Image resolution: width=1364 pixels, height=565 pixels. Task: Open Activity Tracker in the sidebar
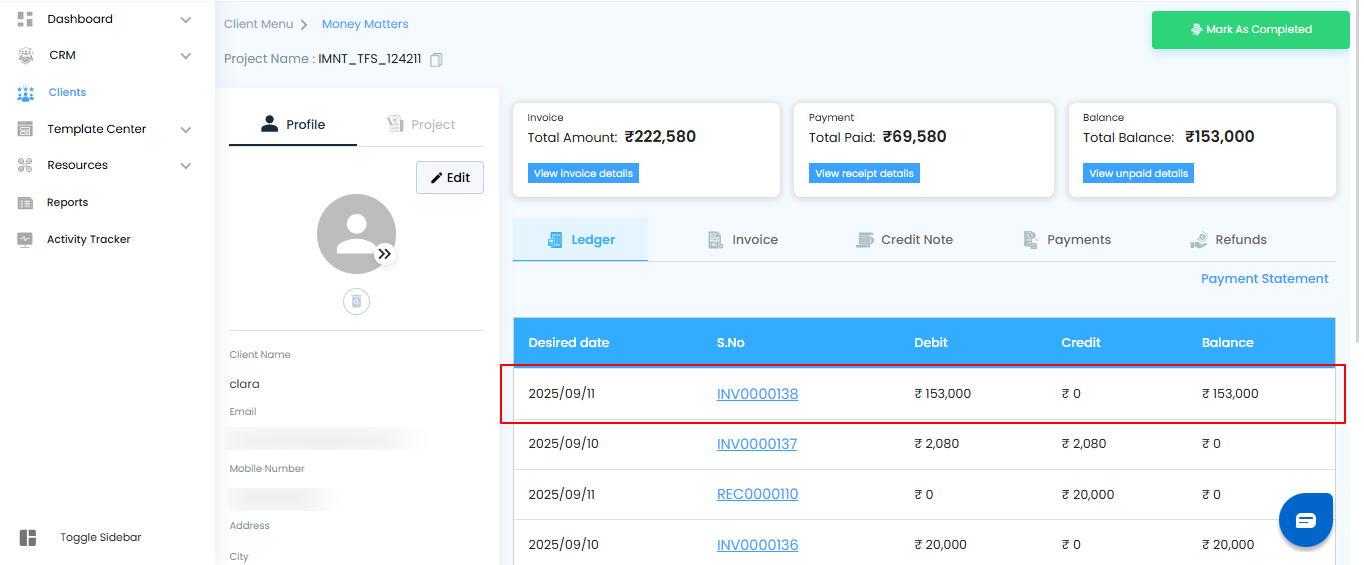[89, 239]
